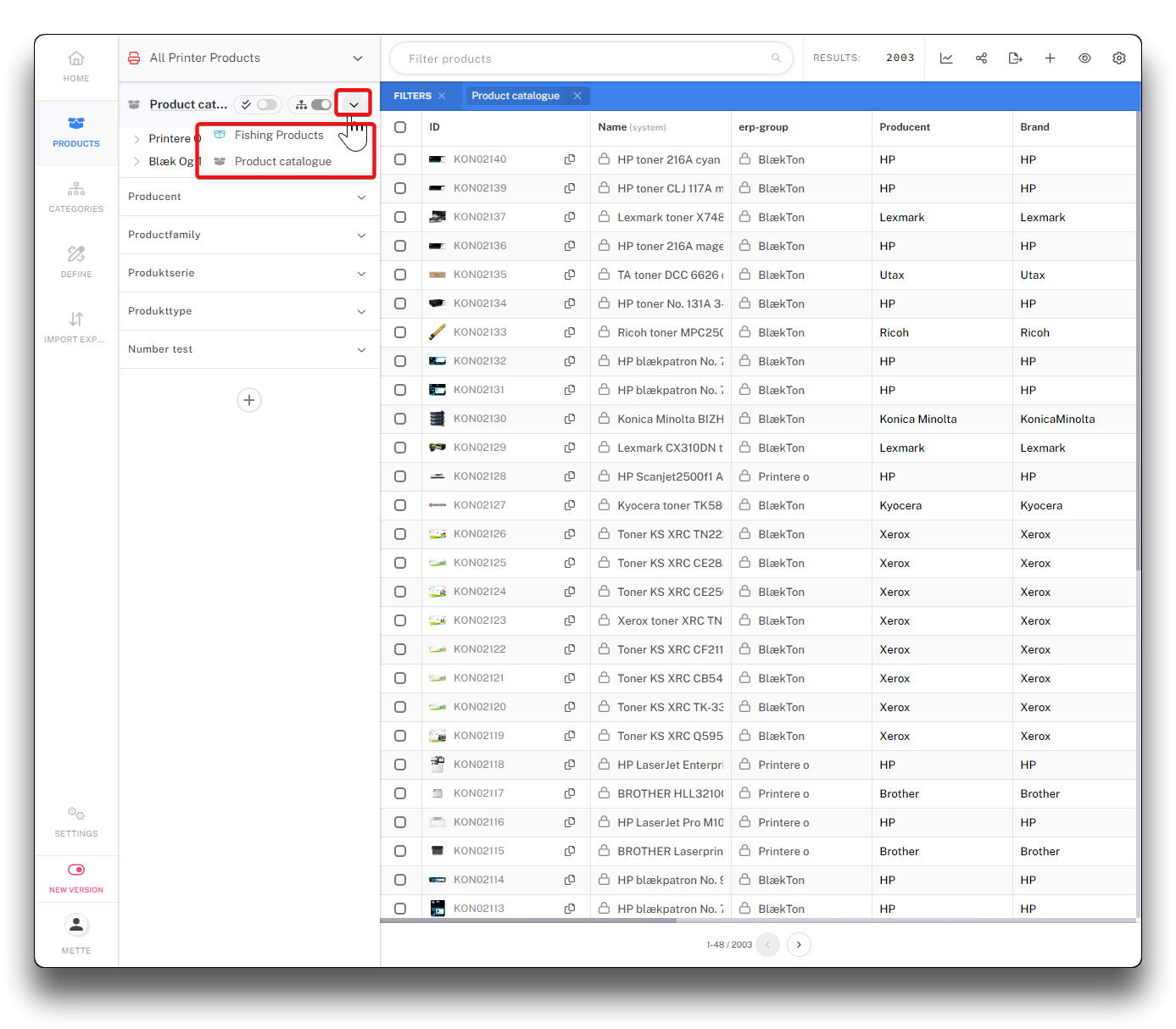Tick the checkbox for row KON02137
The width and height of the screenshot is (1176, 1029).
click(400, 217)
